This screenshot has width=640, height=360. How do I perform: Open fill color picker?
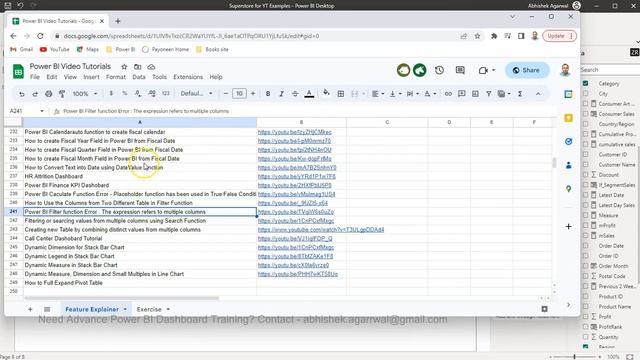pos(326,93)
